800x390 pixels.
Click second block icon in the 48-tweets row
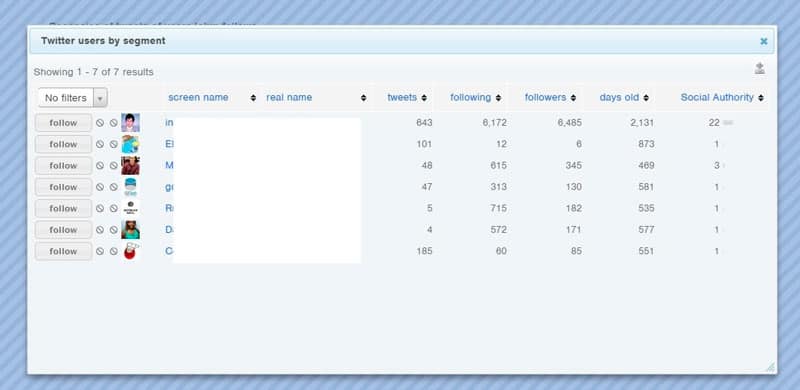coord(113,166)
